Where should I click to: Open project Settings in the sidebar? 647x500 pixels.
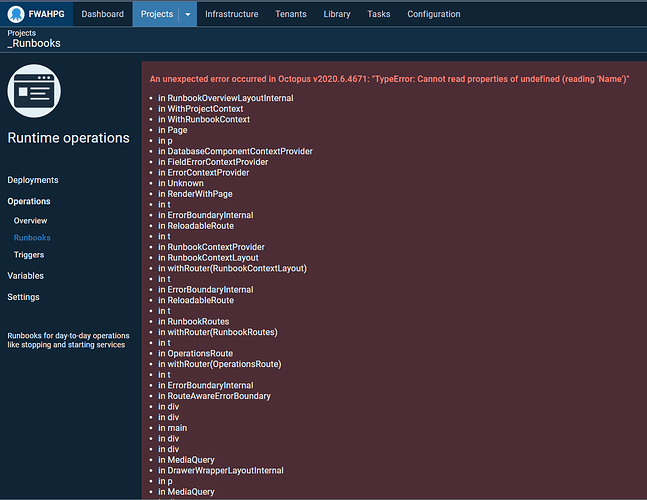click(x=24, y=297)
